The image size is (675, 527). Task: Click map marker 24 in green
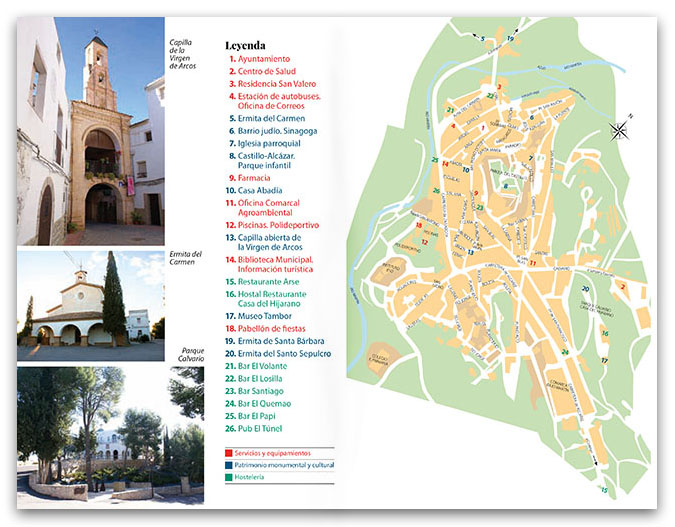pyautogui.click(x=565, y=351)
